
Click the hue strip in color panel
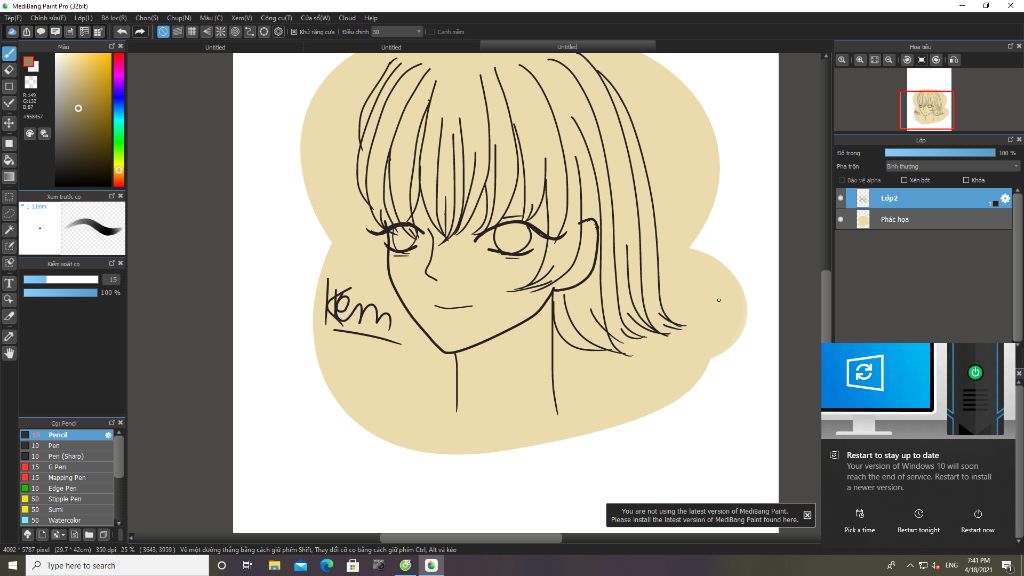(x=119, y=120)
